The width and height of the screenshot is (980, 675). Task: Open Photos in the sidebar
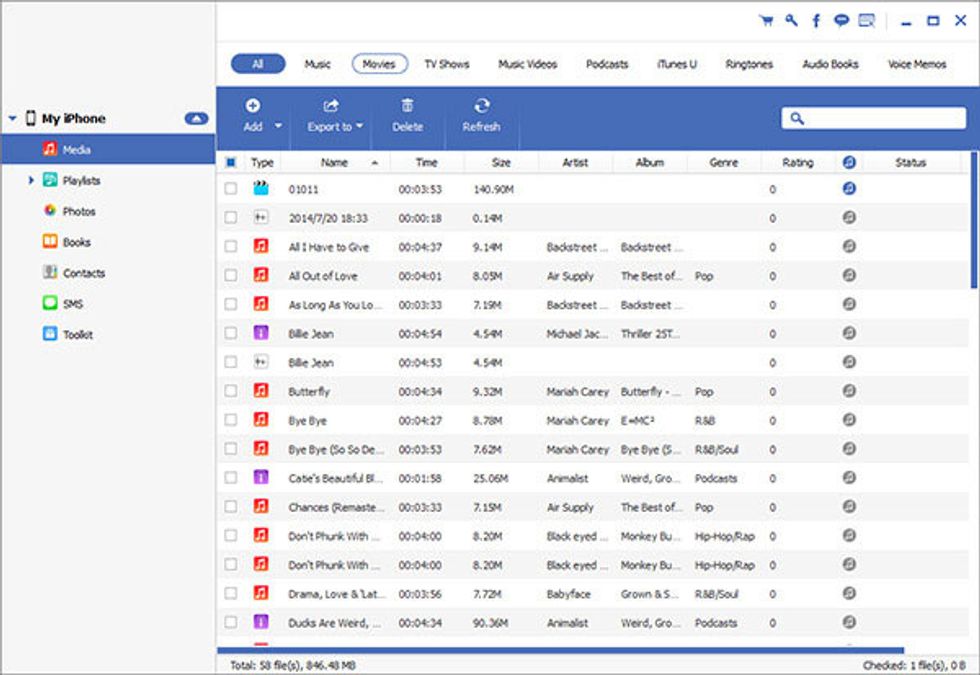[50, 211]
